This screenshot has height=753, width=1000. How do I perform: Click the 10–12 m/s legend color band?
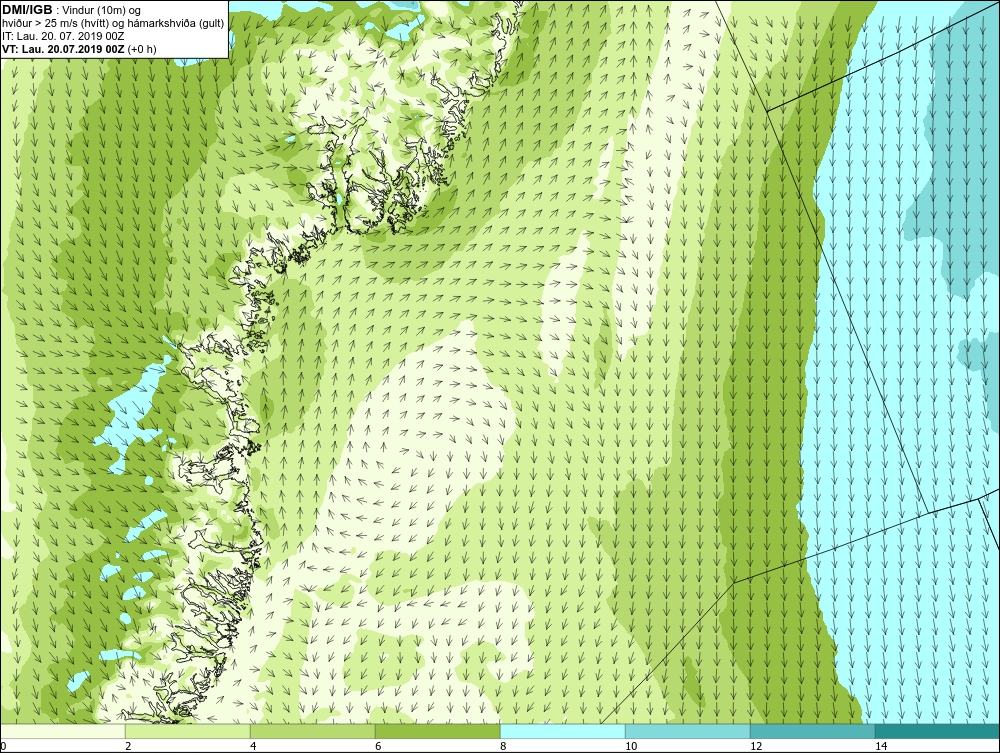[688, 731]
